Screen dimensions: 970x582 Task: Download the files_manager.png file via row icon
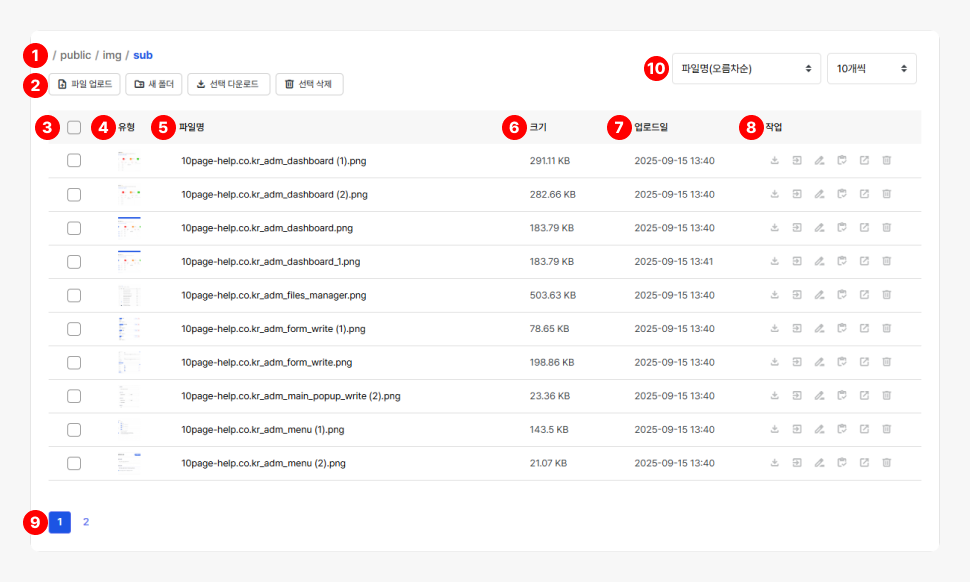[x=775, y=296]
